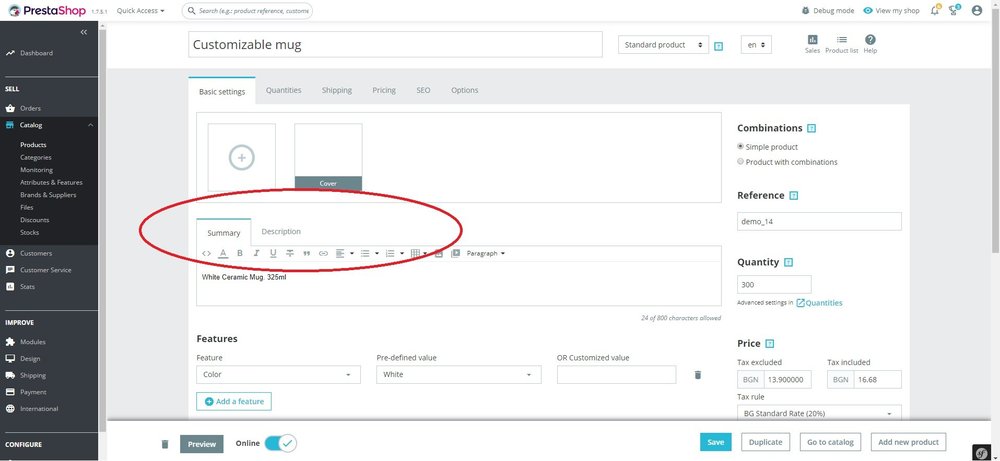Open the Standard product type dropdown
This screenshot has height=461, width=1000.
point(663,45)
